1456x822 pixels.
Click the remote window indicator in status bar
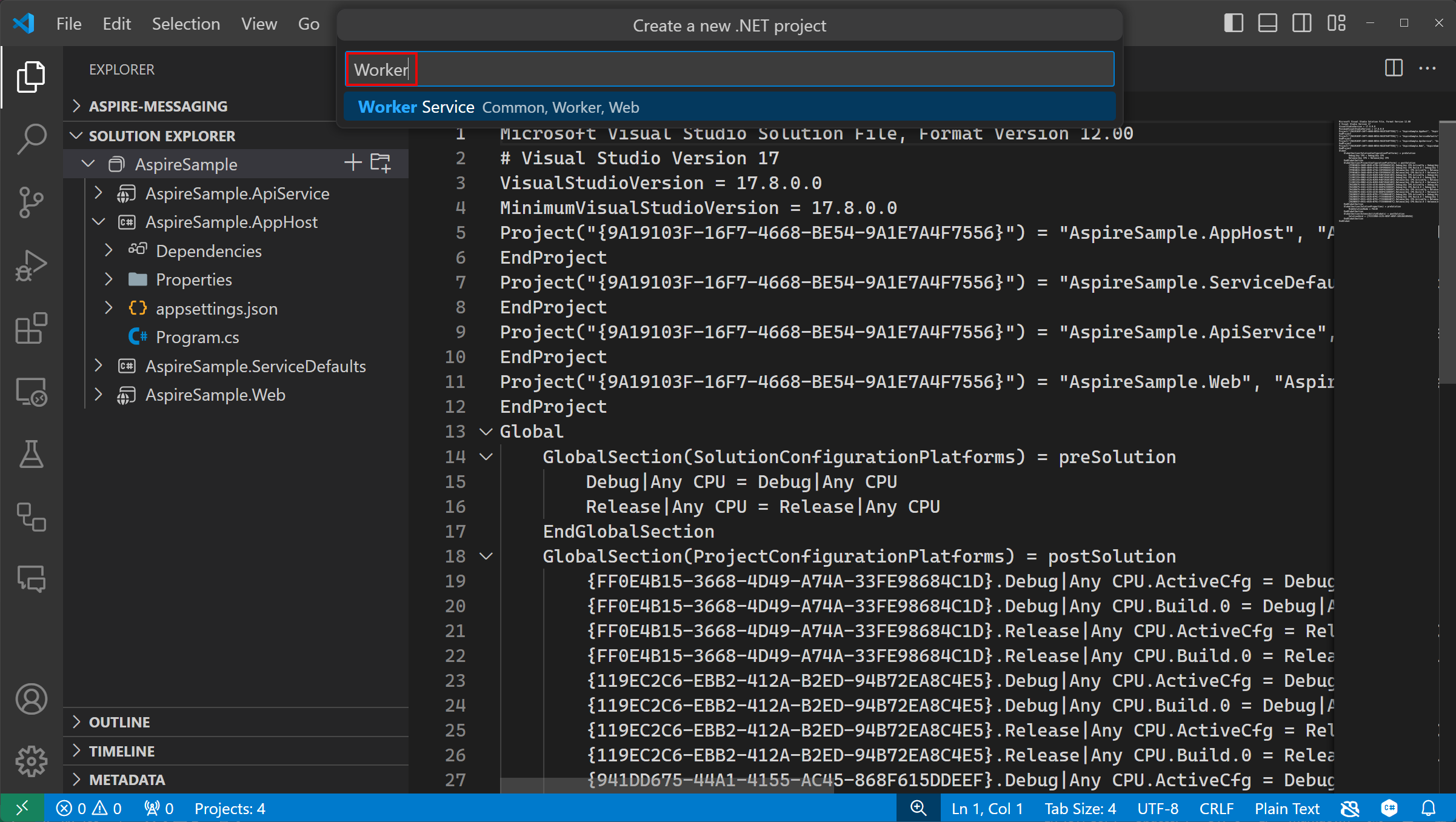pyautogui.click(x=22, y=808)
